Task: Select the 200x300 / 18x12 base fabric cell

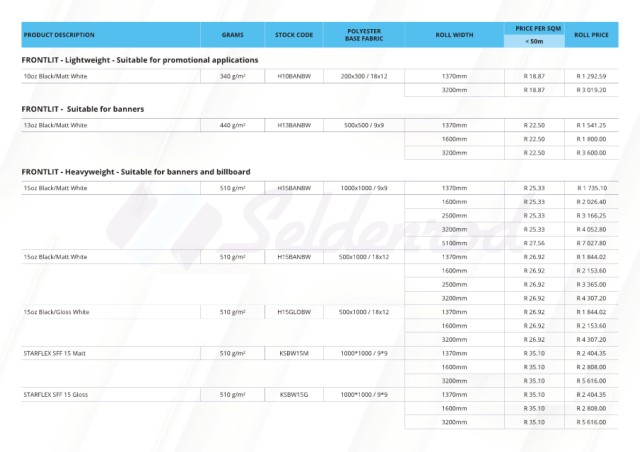Action: pos(364,76)
